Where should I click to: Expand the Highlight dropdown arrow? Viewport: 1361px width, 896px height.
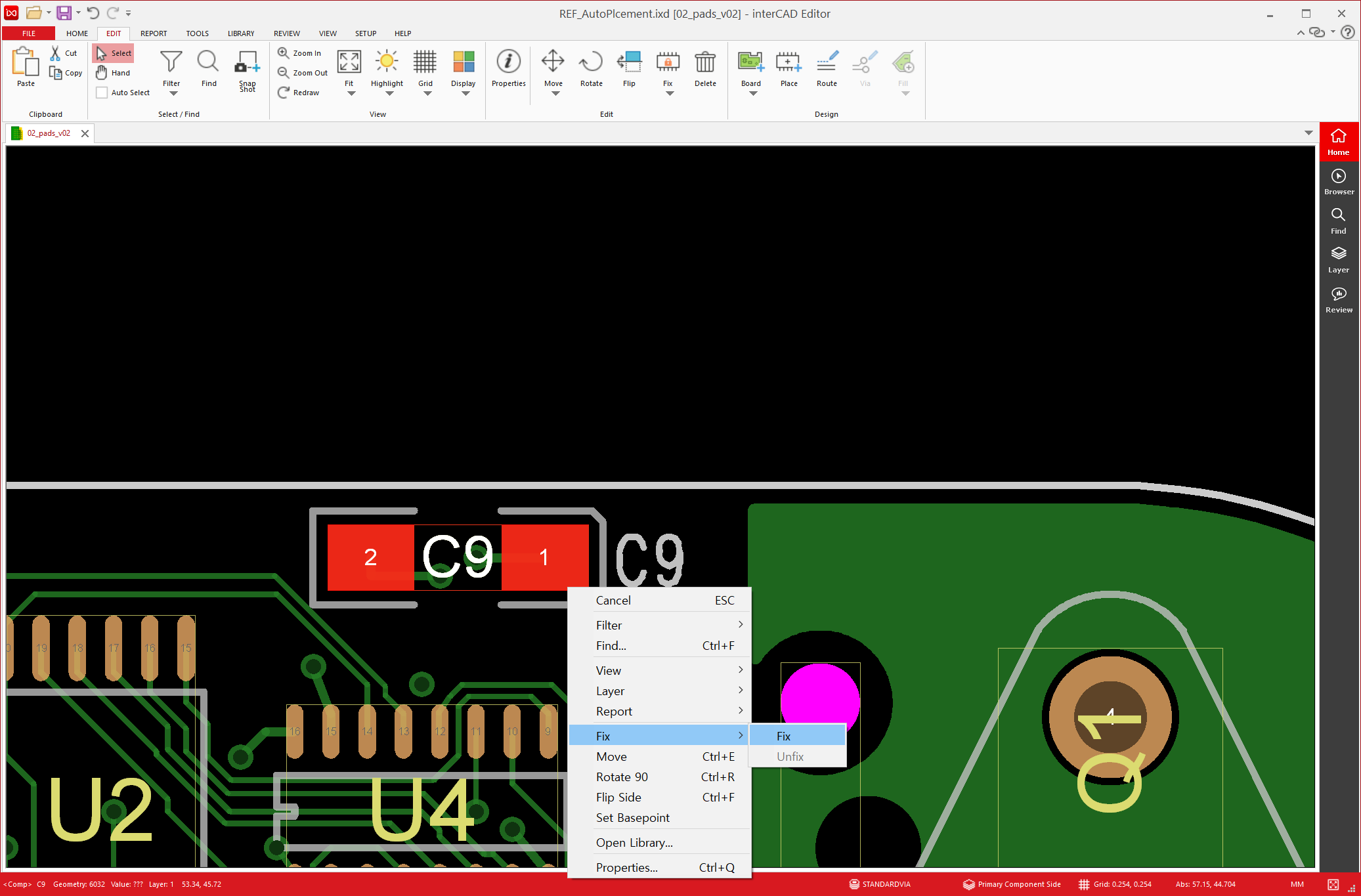389,94
